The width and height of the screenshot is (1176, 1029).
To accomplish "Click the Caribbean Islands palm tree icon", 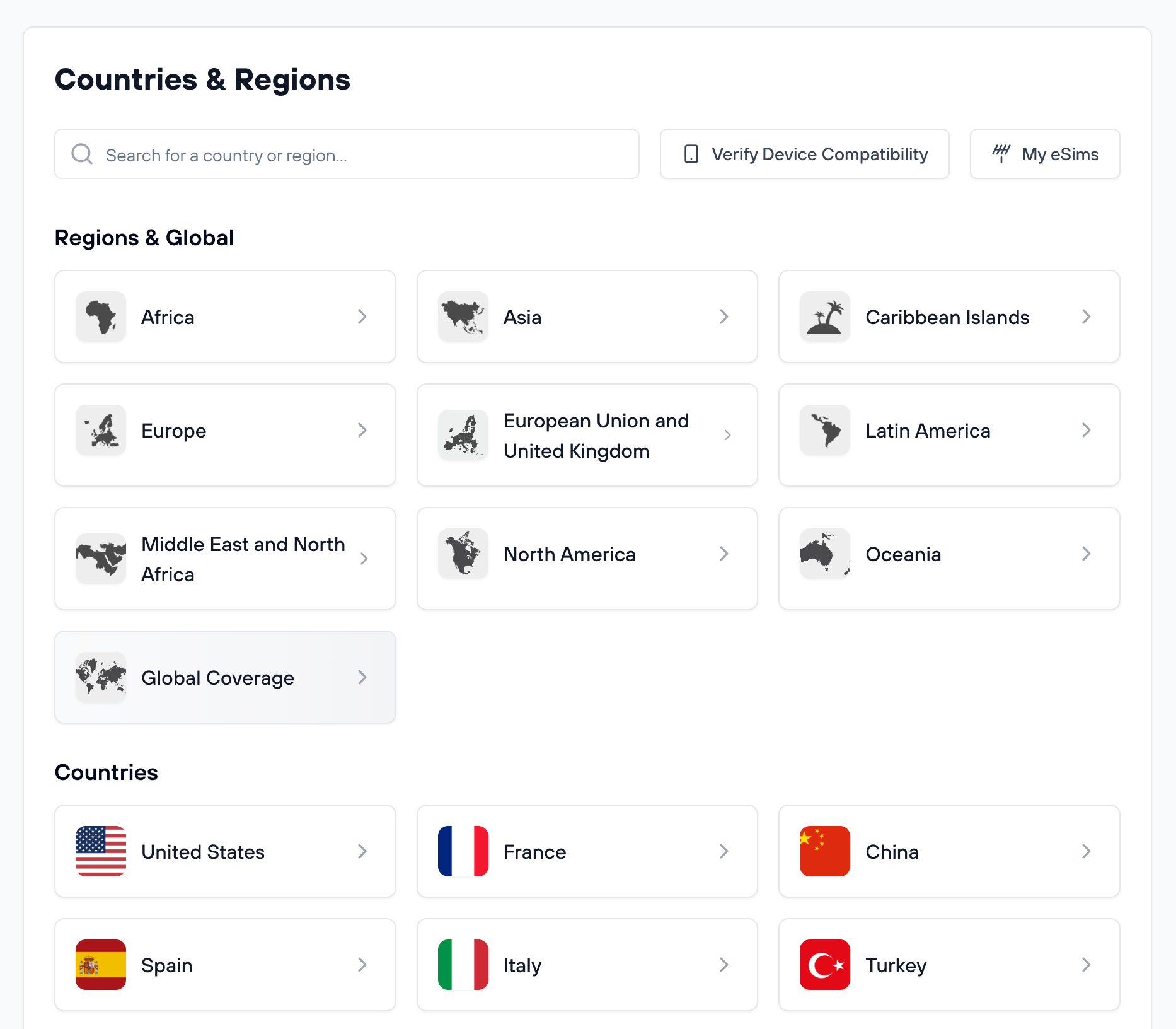I will click(824, 317).
